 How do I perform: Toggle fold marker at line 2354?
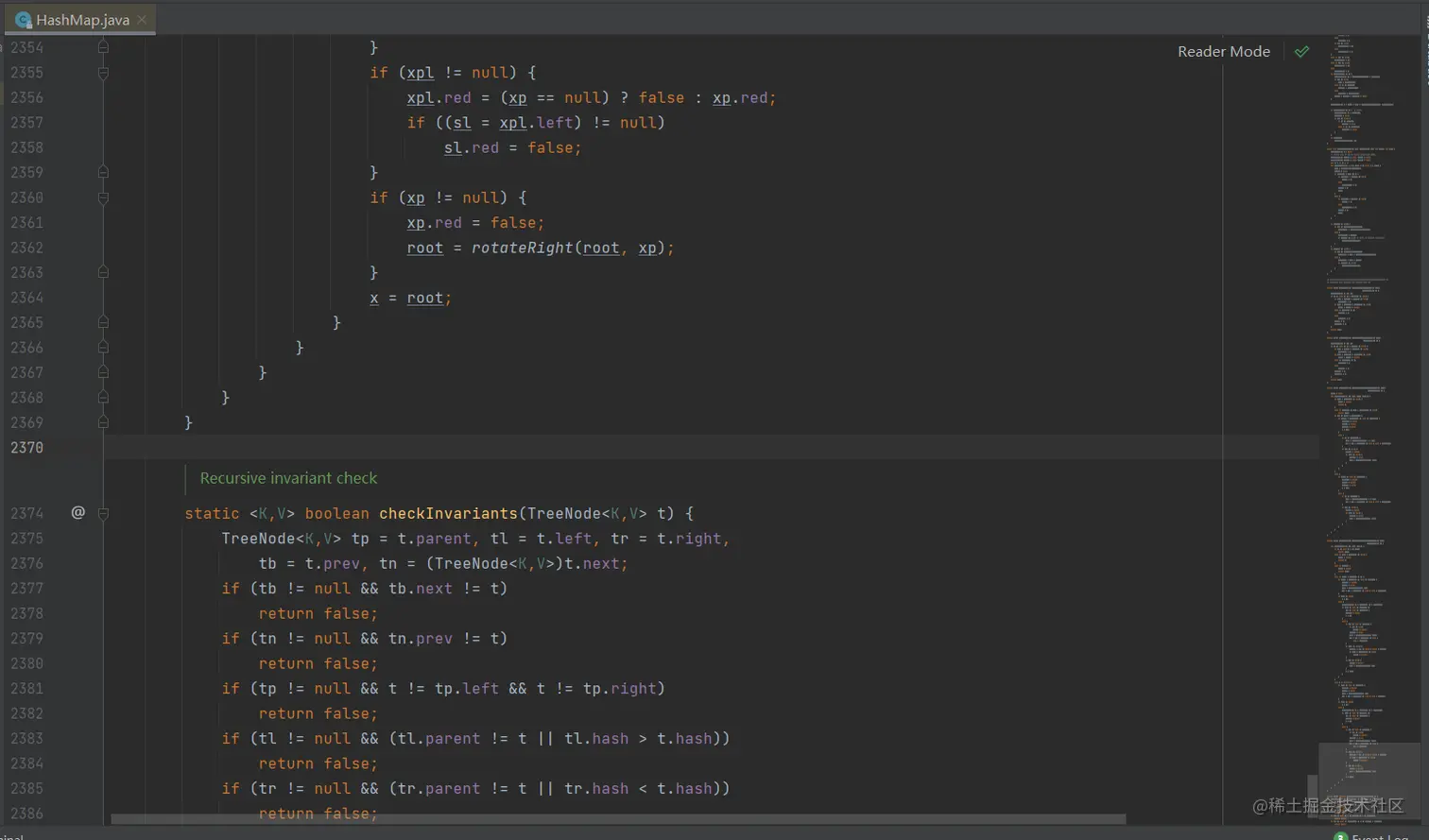(x=104, y=47)
